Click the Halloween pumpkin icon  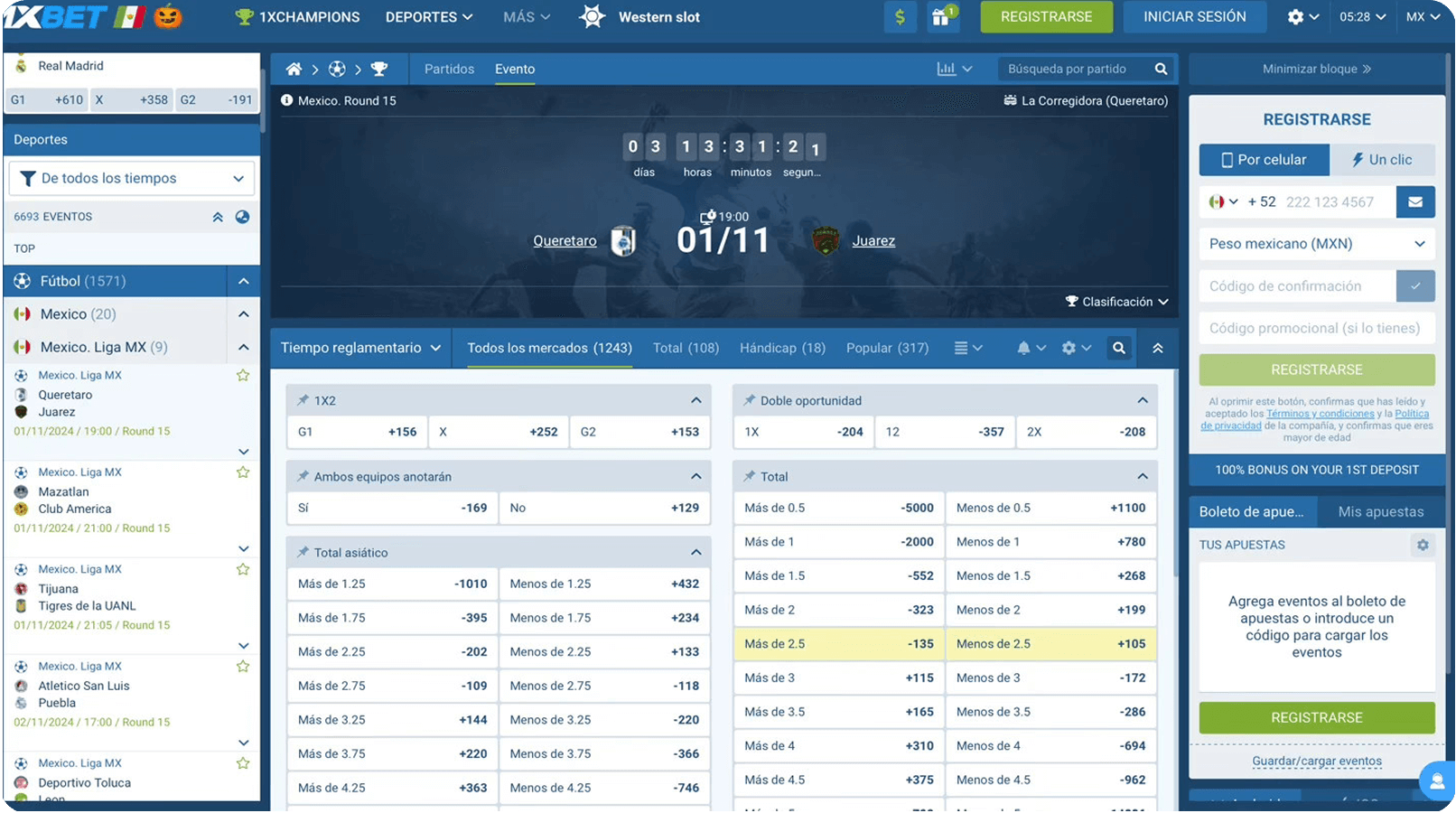click(168, 16)
